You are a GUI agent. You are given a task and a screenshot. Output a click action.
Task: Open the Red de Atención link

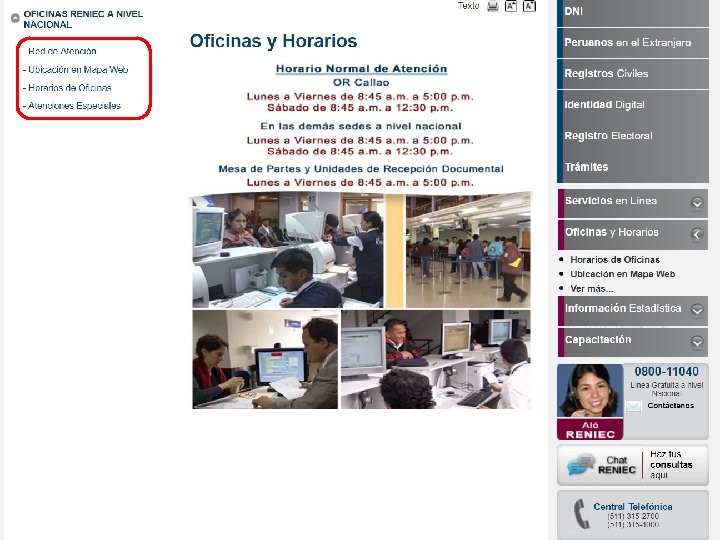62,51
